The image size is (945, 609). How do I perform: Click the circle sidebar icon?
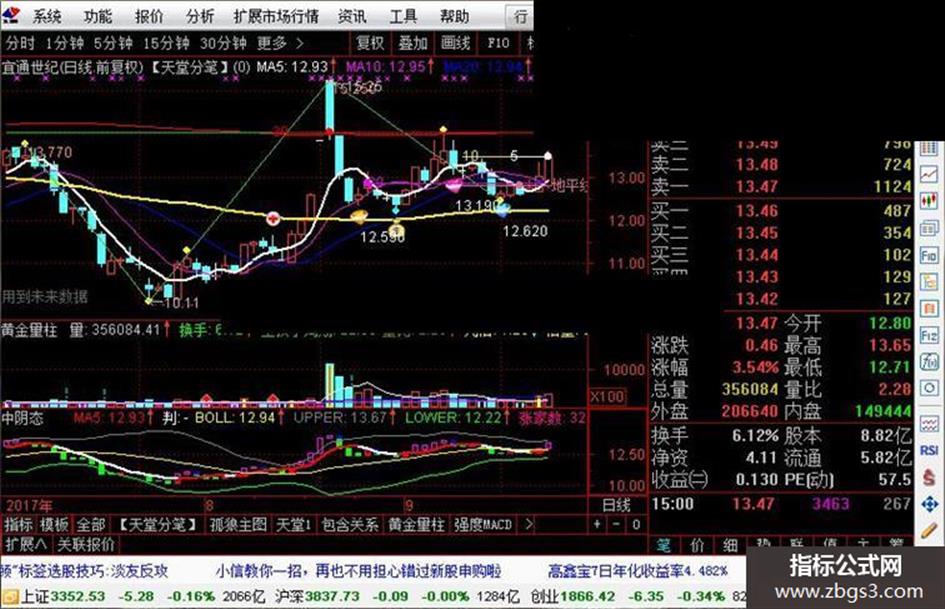(x=929, y=388)
